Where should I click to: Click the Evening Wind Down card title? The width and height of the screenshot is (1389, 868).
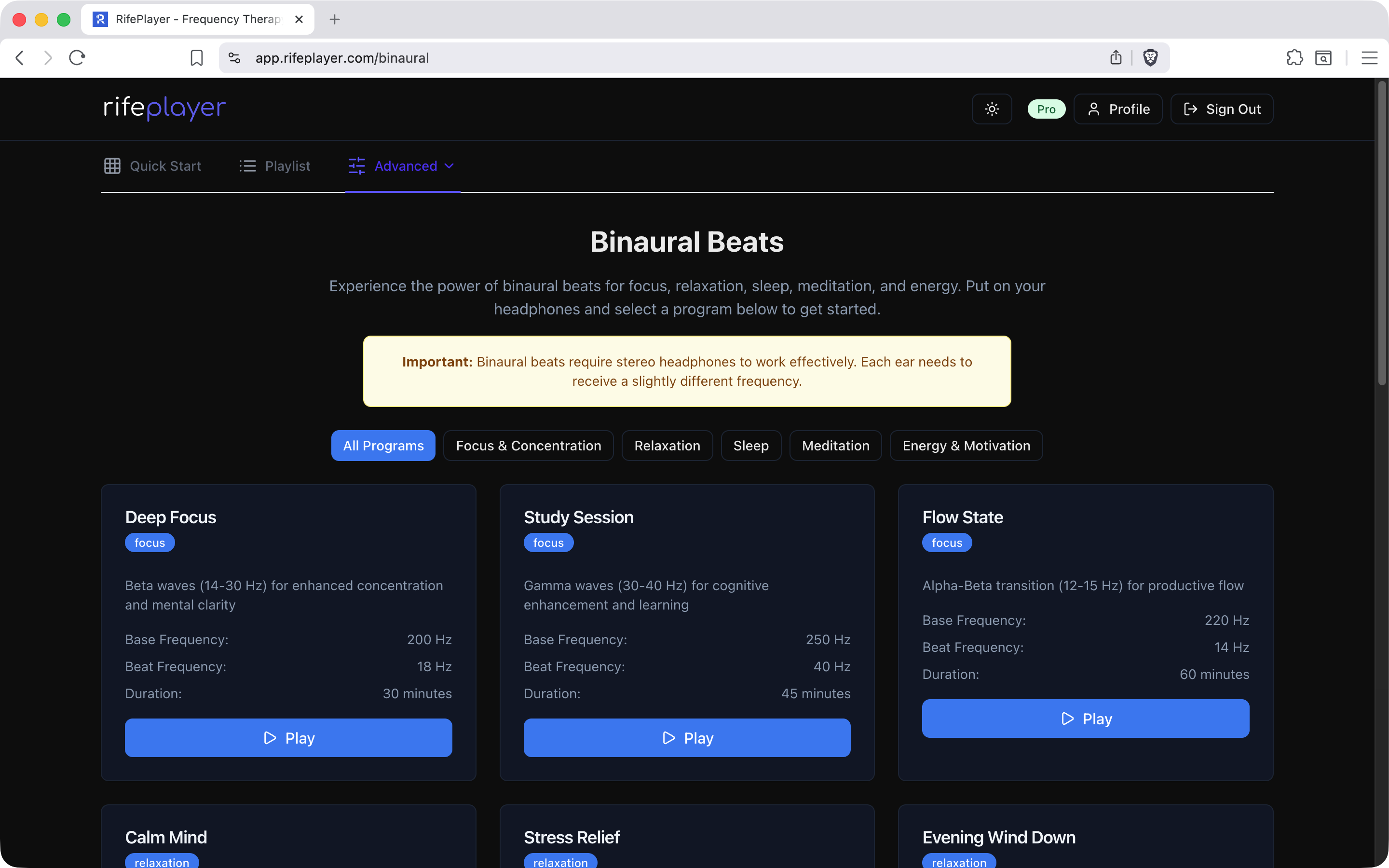(999, 838)
